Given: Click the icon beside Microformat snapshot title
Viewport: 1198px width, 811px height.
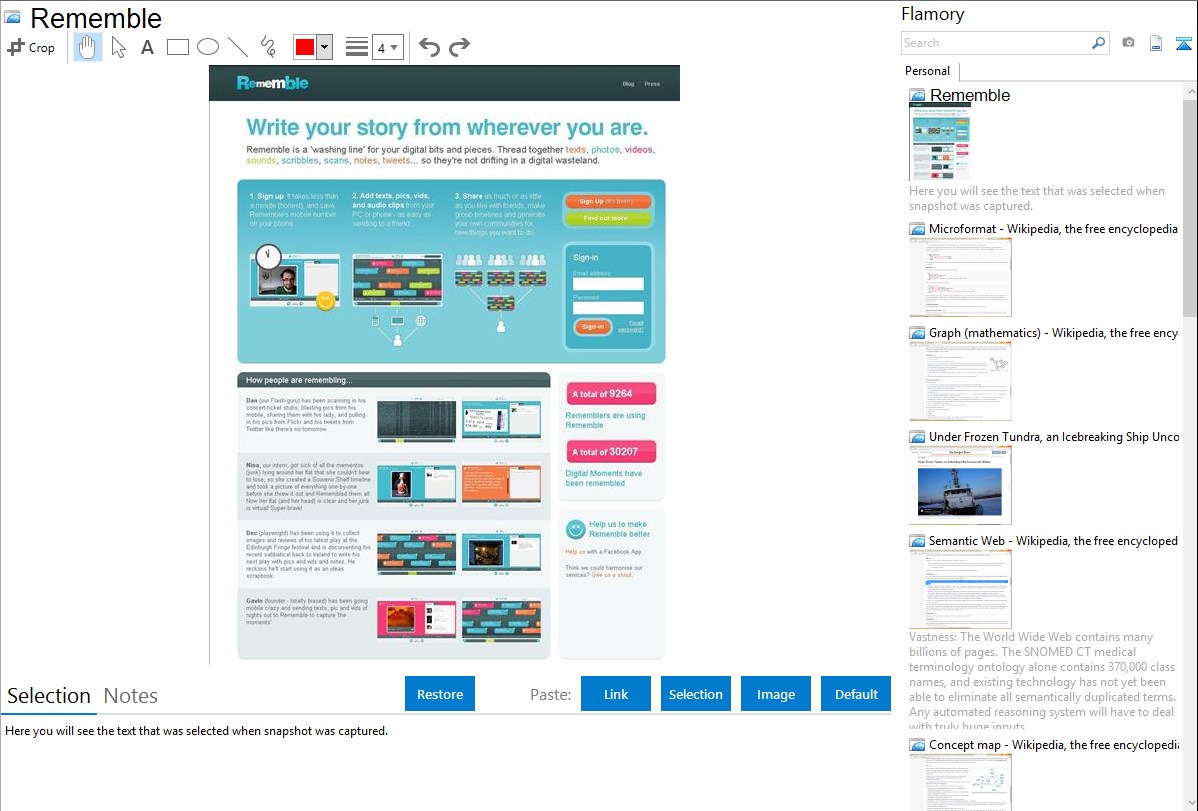Looking at the screenshot, I should 917,229.
